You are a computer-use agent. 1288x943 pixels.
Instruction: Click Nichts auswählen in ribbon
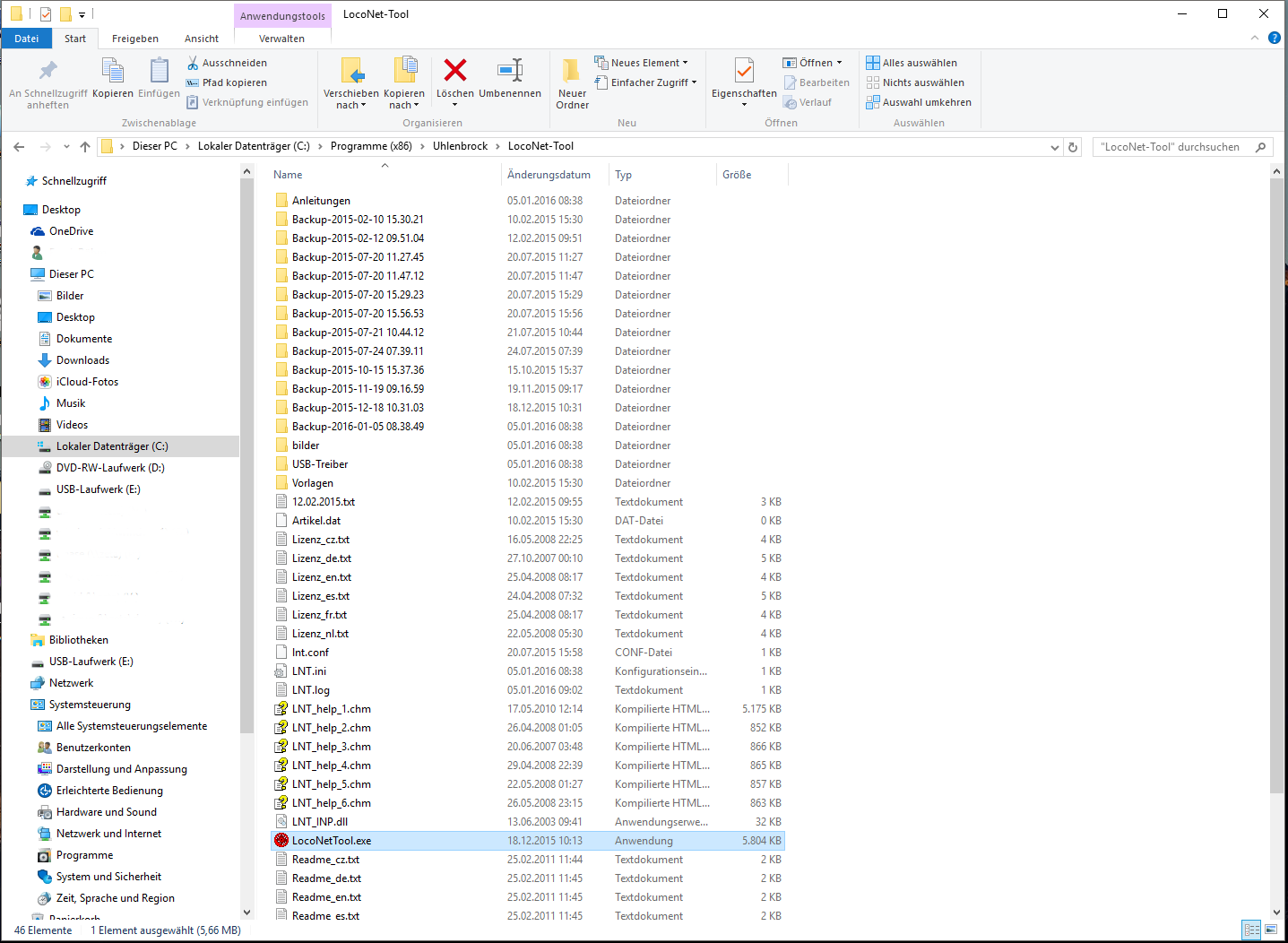click(x=915, y=82)
